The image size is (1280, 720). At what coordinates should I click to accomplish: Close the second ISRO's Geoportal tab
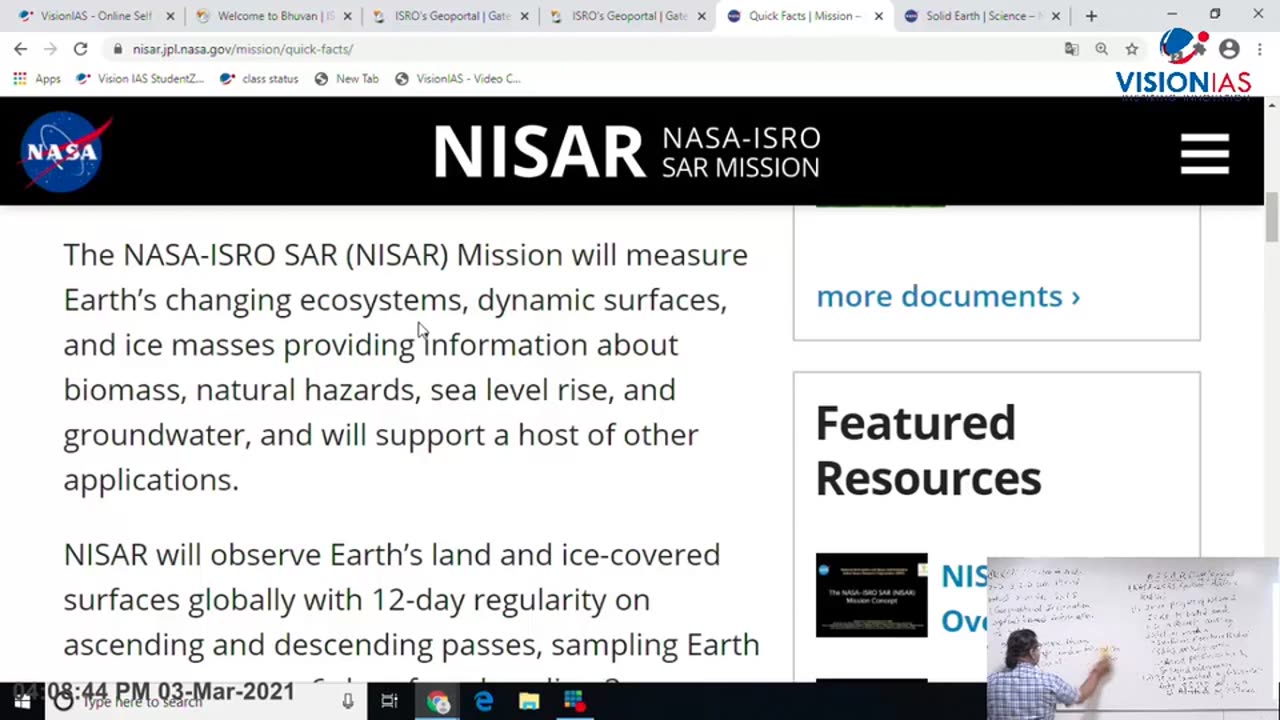coord(701,16)
